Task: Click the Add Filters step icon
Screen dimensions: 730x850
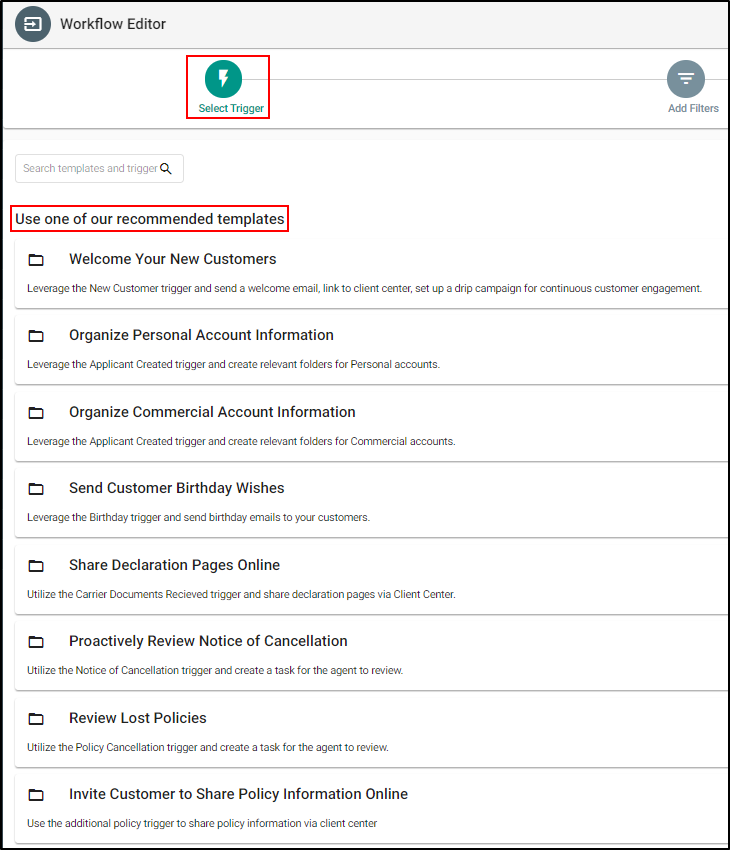Action: click(x=686, y=79)
